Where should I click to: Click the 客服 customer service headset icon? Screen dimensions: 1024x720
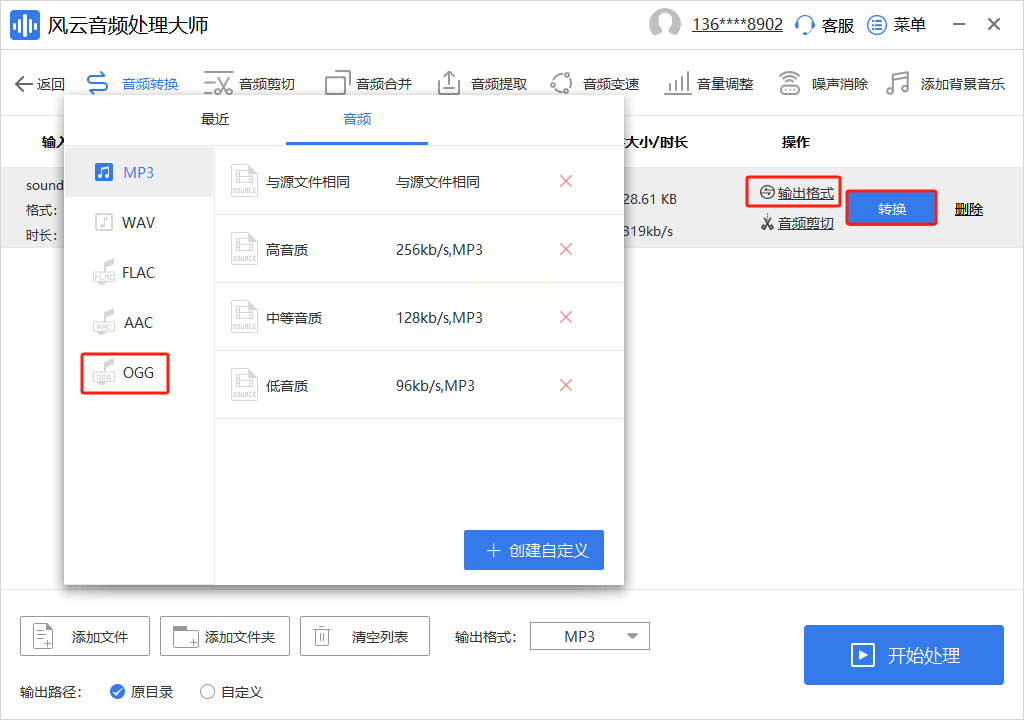[805, 25]
